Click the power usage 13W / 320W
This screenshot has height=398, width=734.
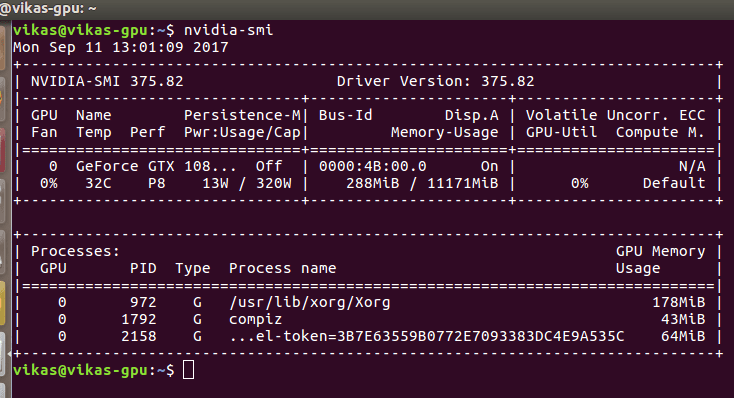click(x=247, y=183)
